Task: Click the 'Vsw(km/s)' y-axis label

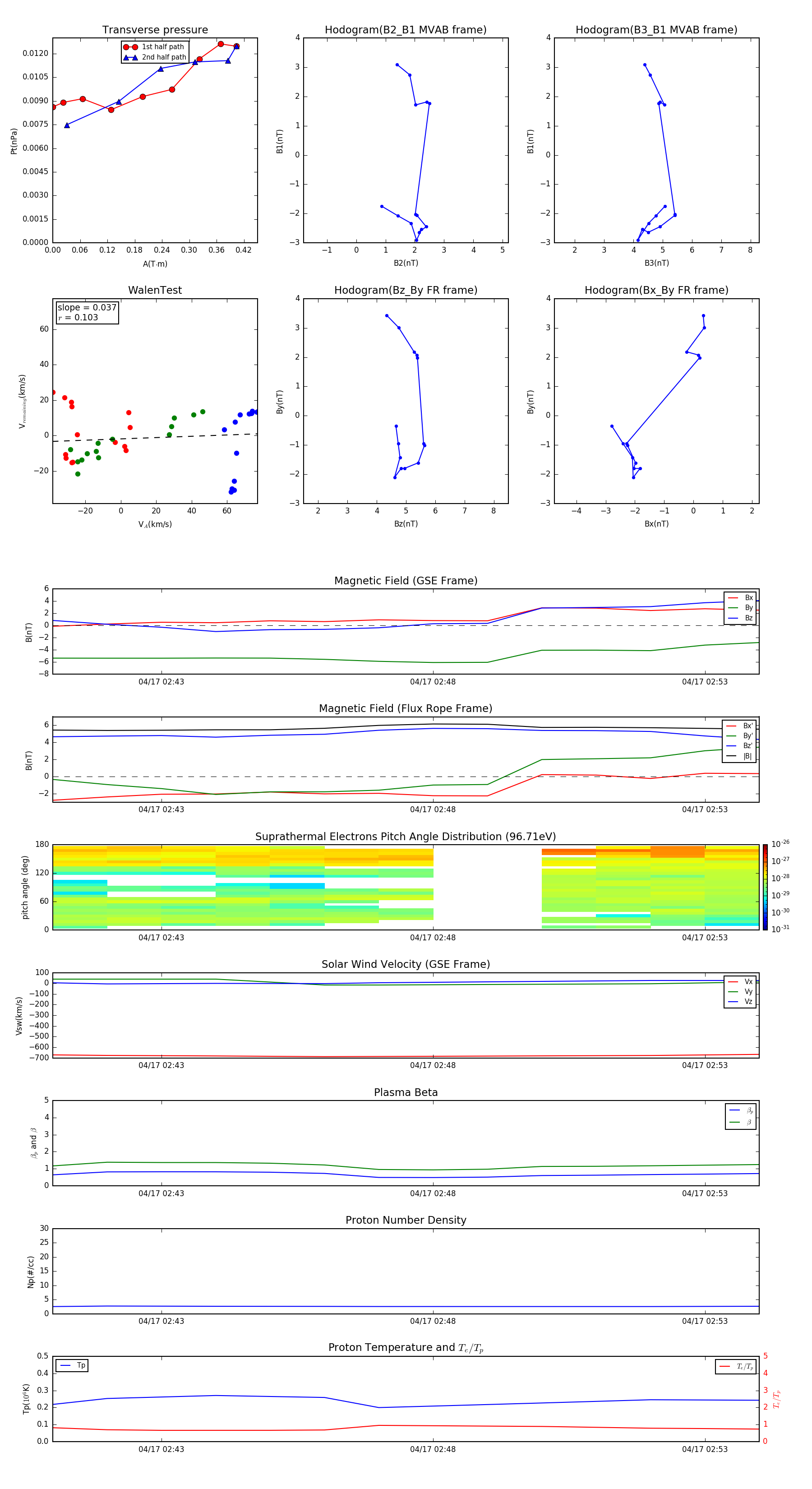Action: (x=19, y=1016)
